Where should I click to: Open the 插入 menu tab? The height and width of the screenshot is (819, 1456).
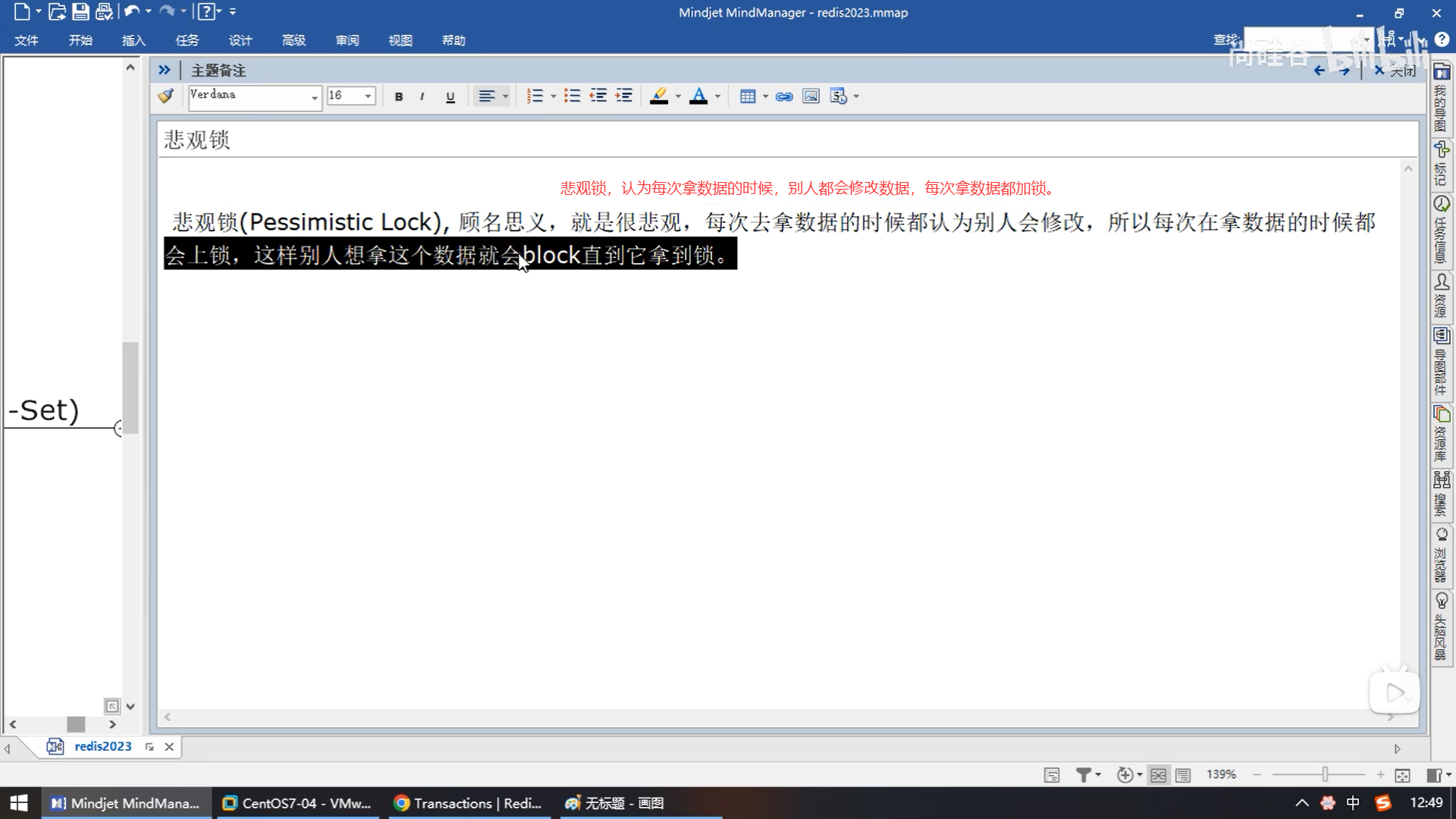(133, 40)
